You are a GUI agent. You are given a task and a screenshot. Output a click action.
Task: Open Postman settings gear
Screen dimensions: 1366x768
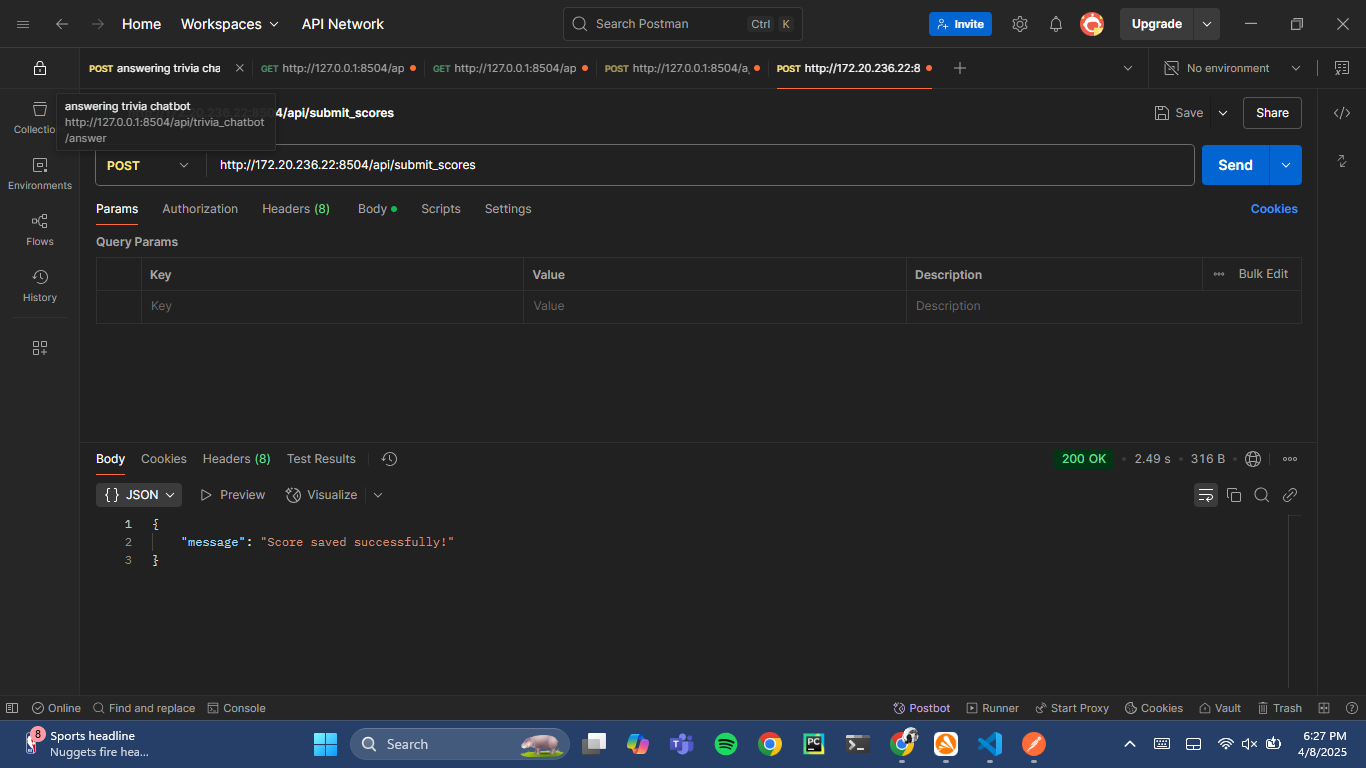1020,24
